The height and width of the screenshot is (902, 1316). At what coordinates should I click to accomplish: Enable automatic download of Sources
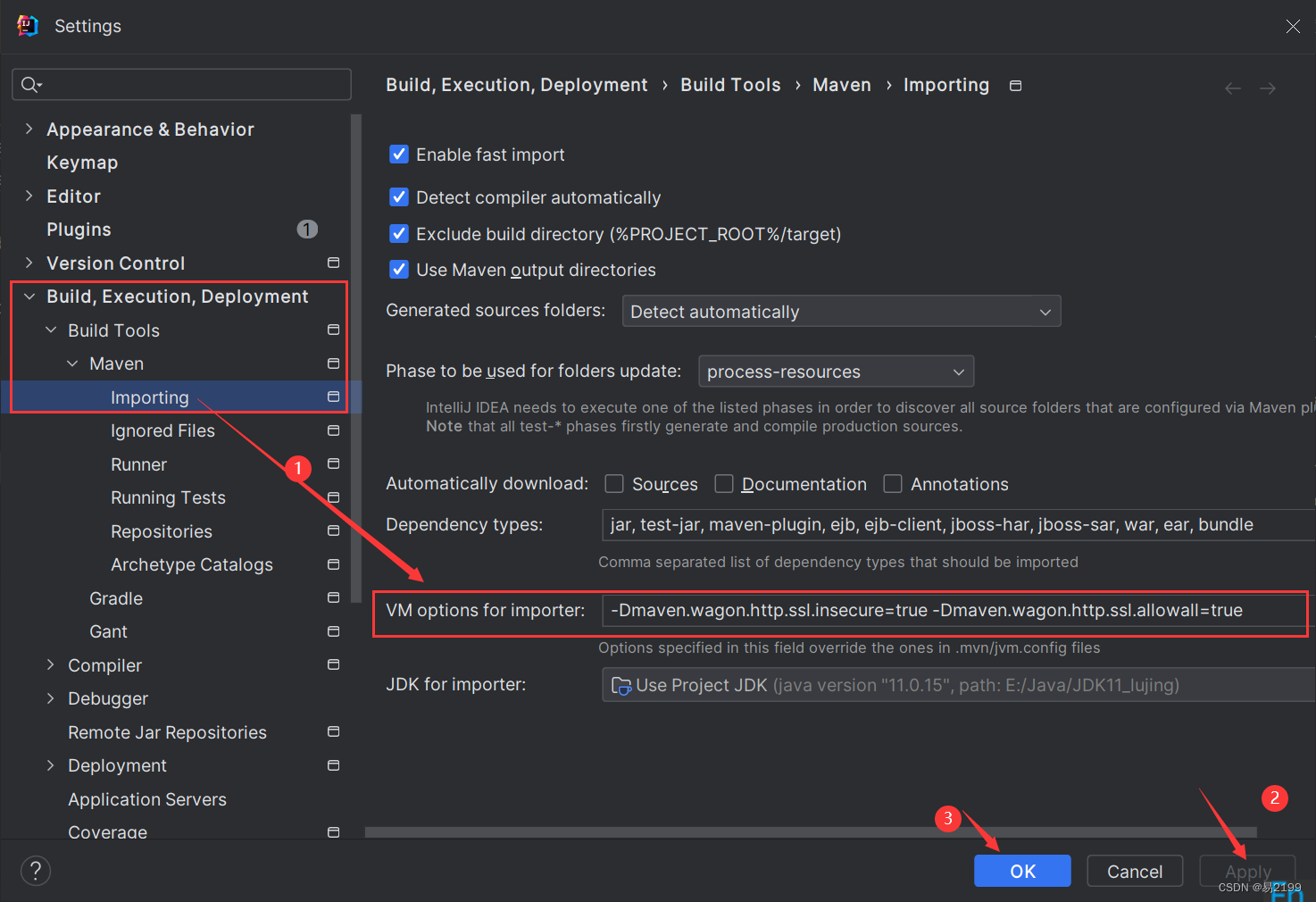coord(614,483)
